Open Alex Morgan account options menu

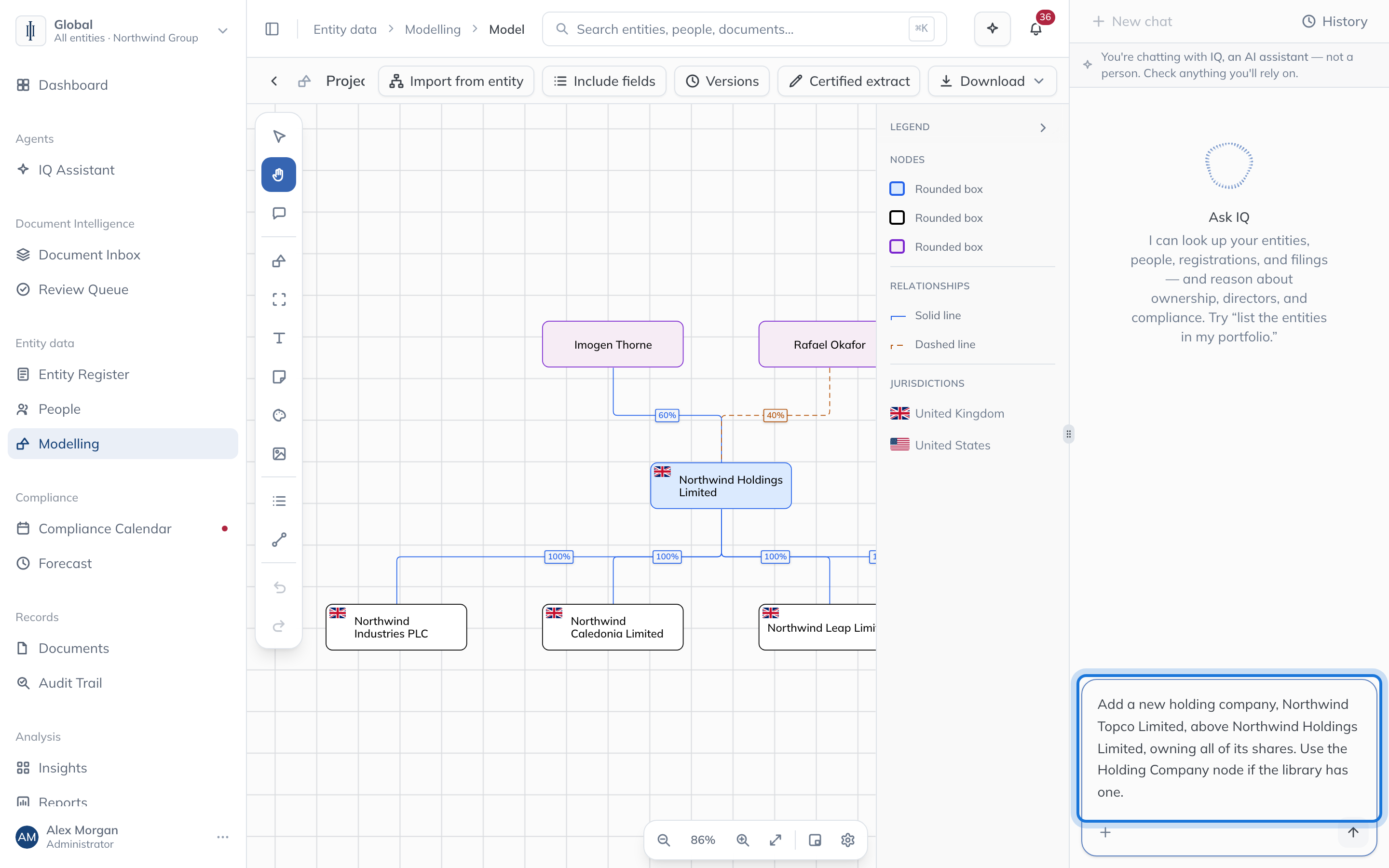[223, 837]
